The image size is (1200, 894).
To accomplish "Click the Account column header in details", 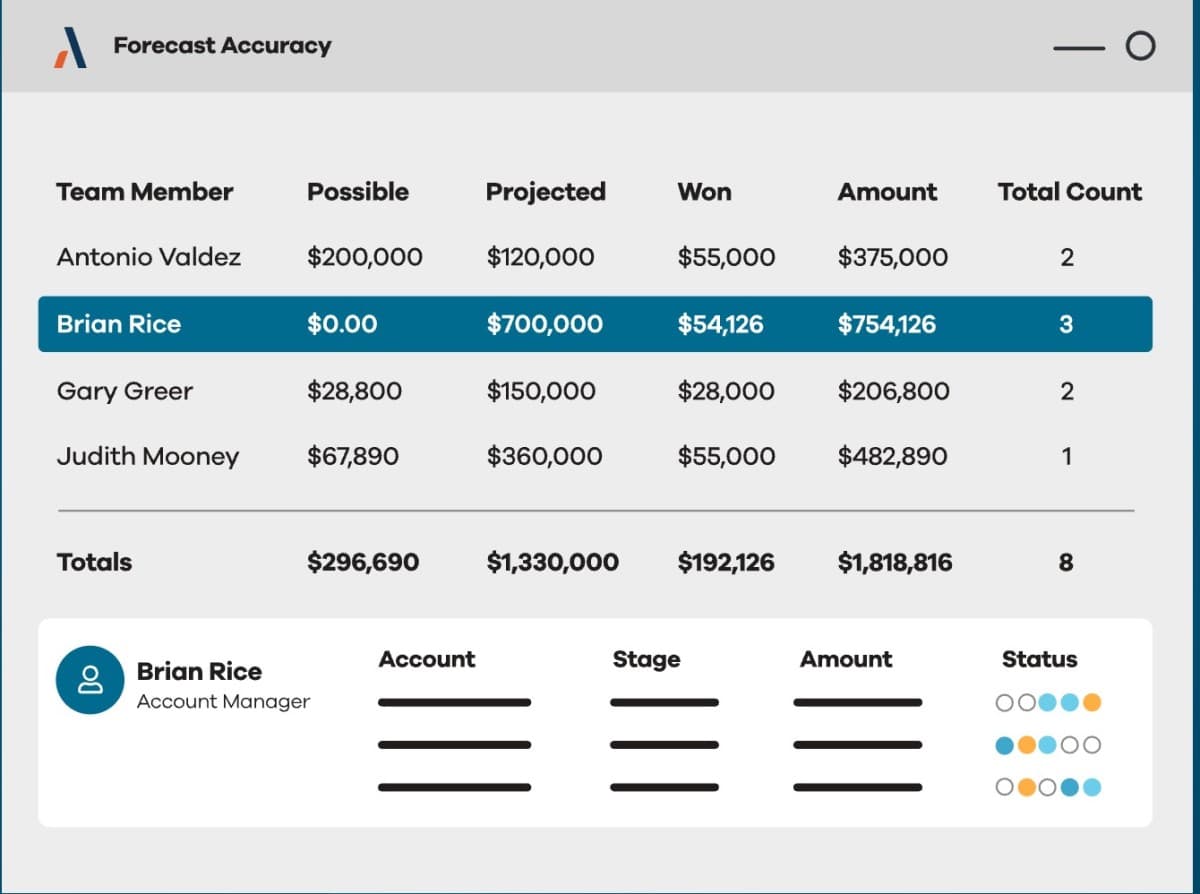I will pos(427,659).
